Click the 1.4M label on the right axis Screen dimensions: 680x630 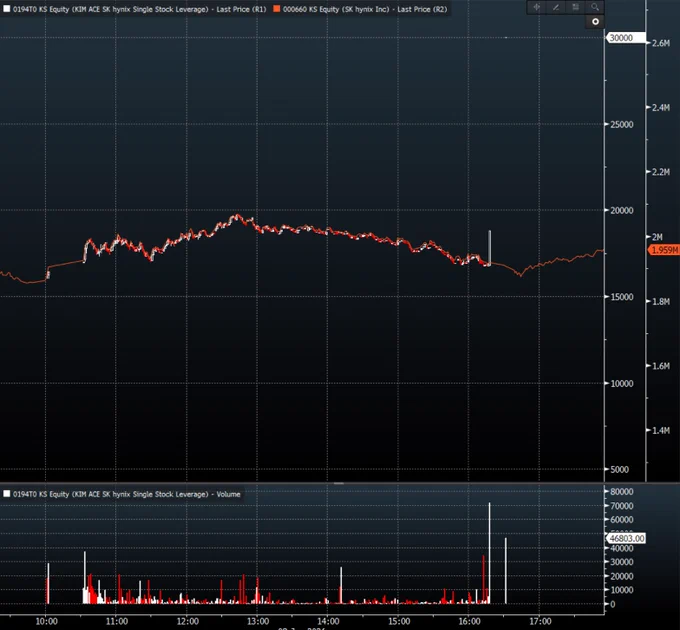click(660, 430)
